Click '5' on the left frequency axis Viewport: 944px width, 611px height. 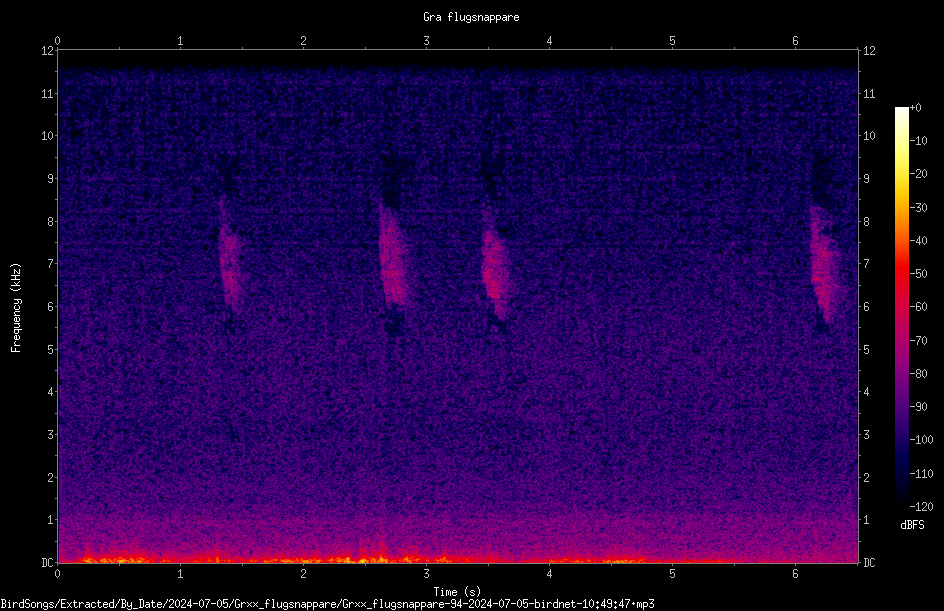click(x=51, y=350)
